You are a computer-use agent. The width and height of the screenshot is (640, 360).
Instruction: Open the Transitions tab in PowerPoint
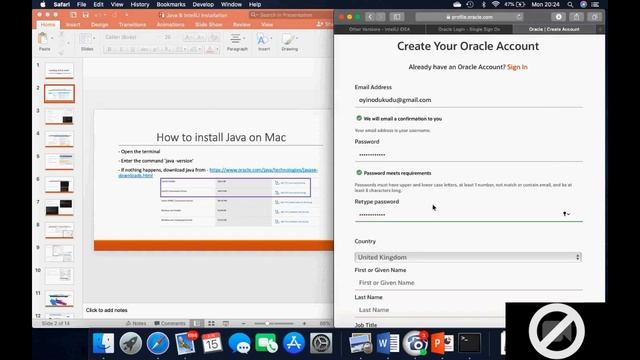(132, 24)
